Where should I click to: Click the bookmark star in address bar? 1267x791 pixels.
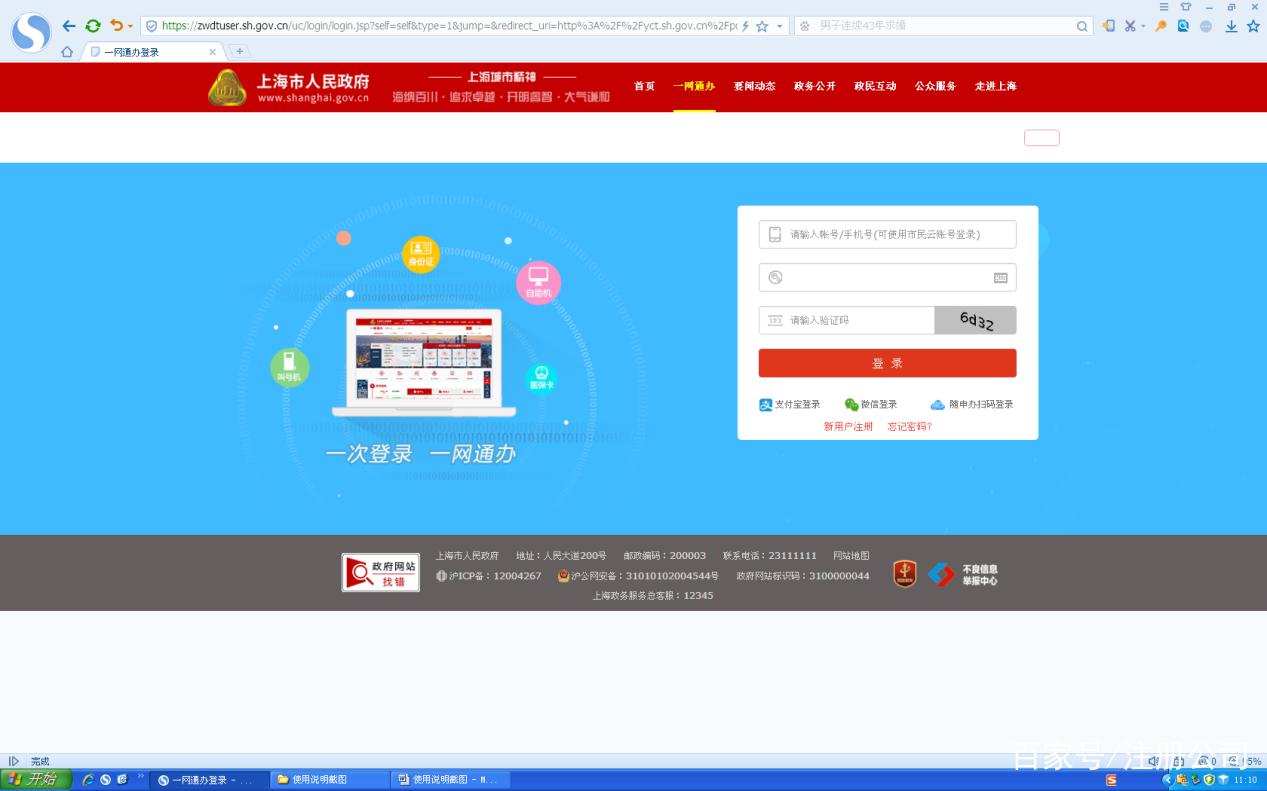[762, 27]
